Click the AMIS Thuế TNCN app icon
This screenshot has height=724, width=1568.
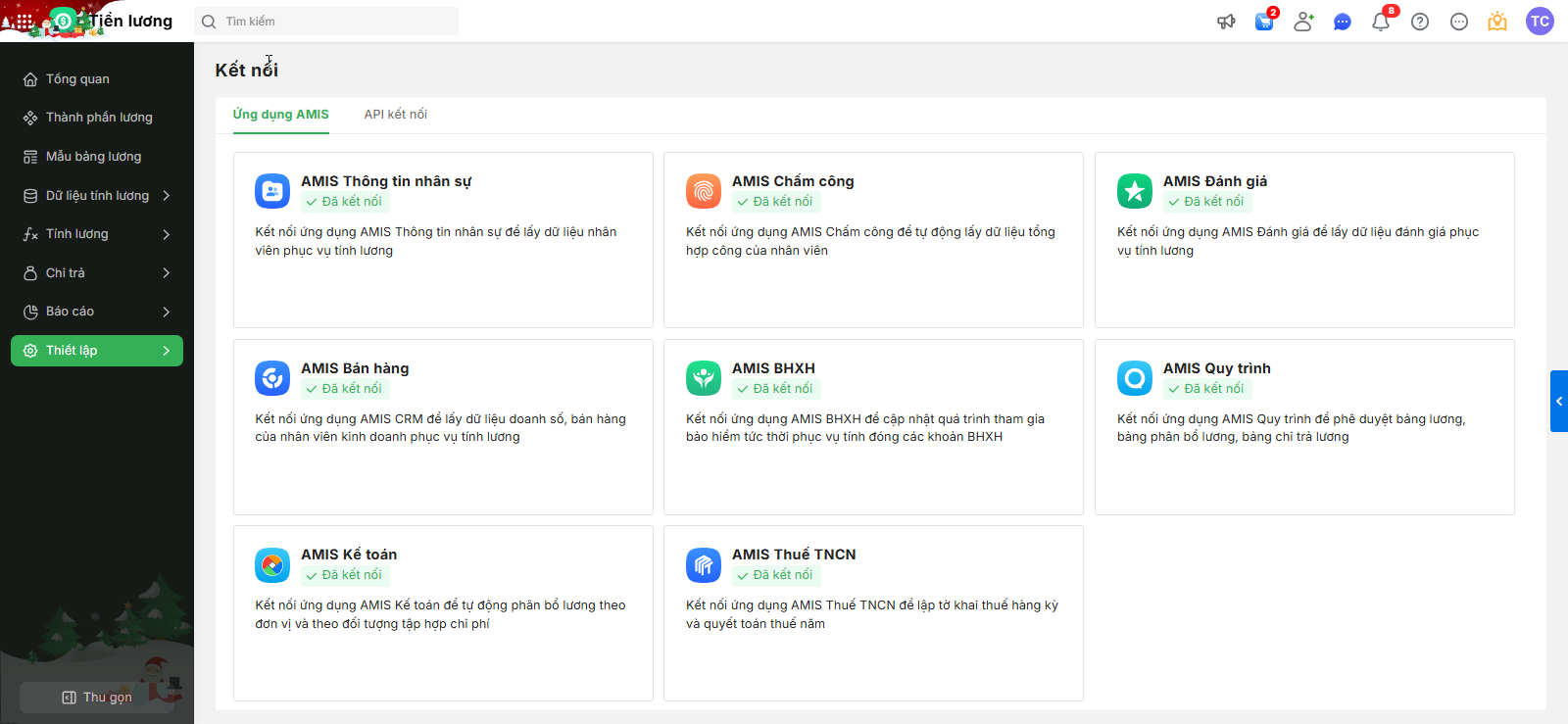point(704,565)
